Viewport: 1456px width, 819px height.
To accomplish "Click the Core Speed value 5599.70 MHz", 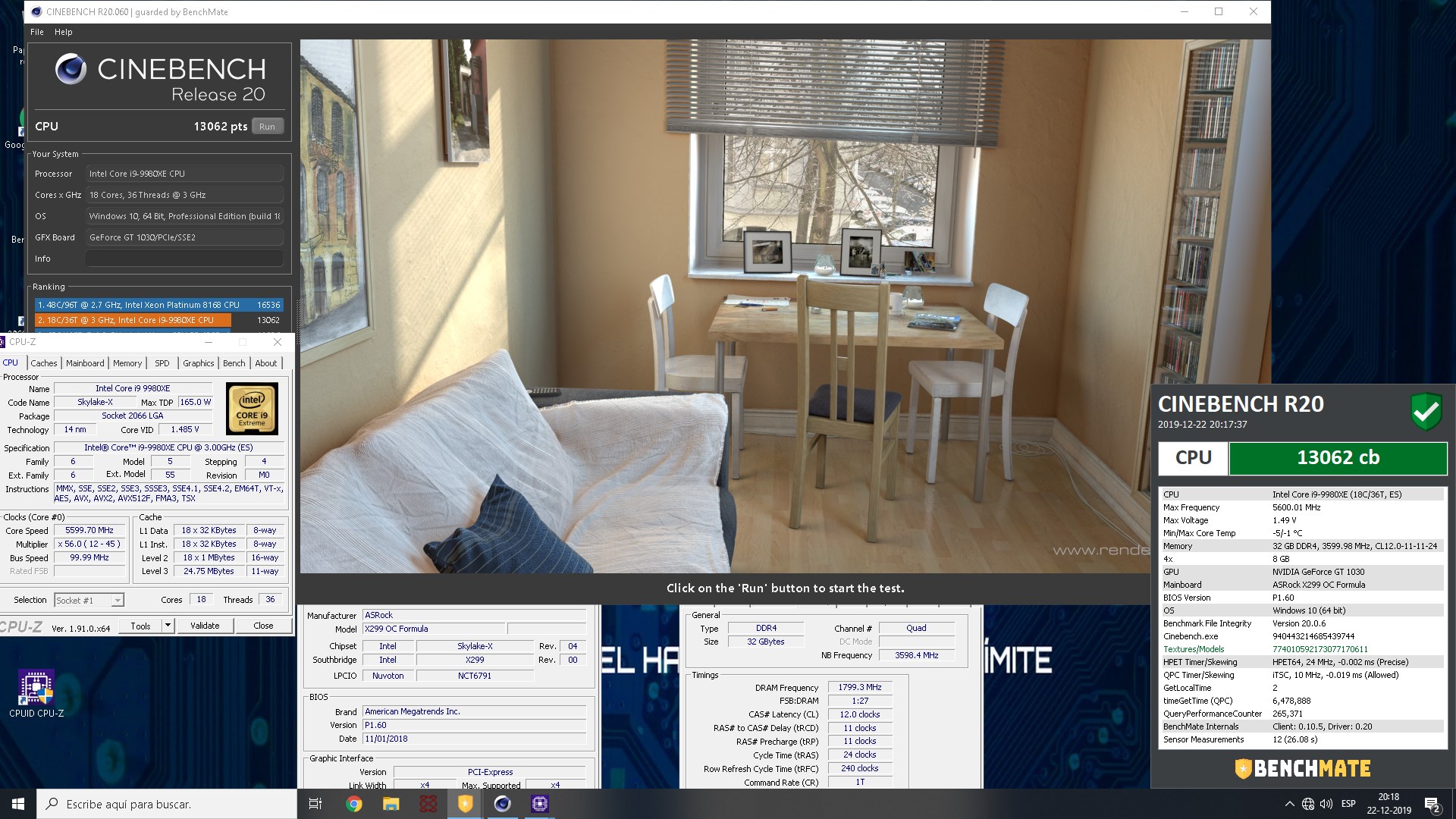I will (89, 530).
